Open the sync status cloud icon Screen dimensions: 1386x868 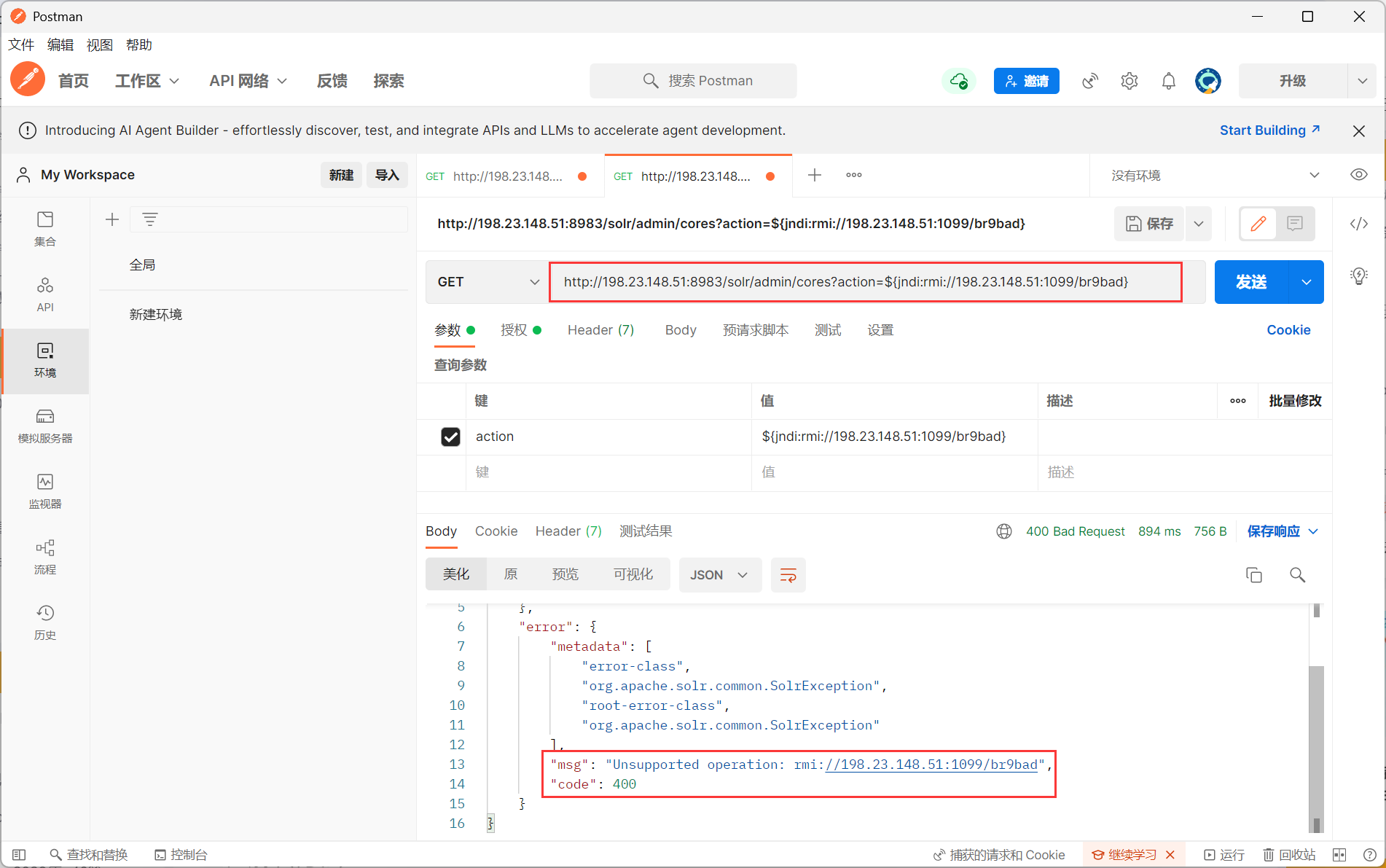pos(959,81)
